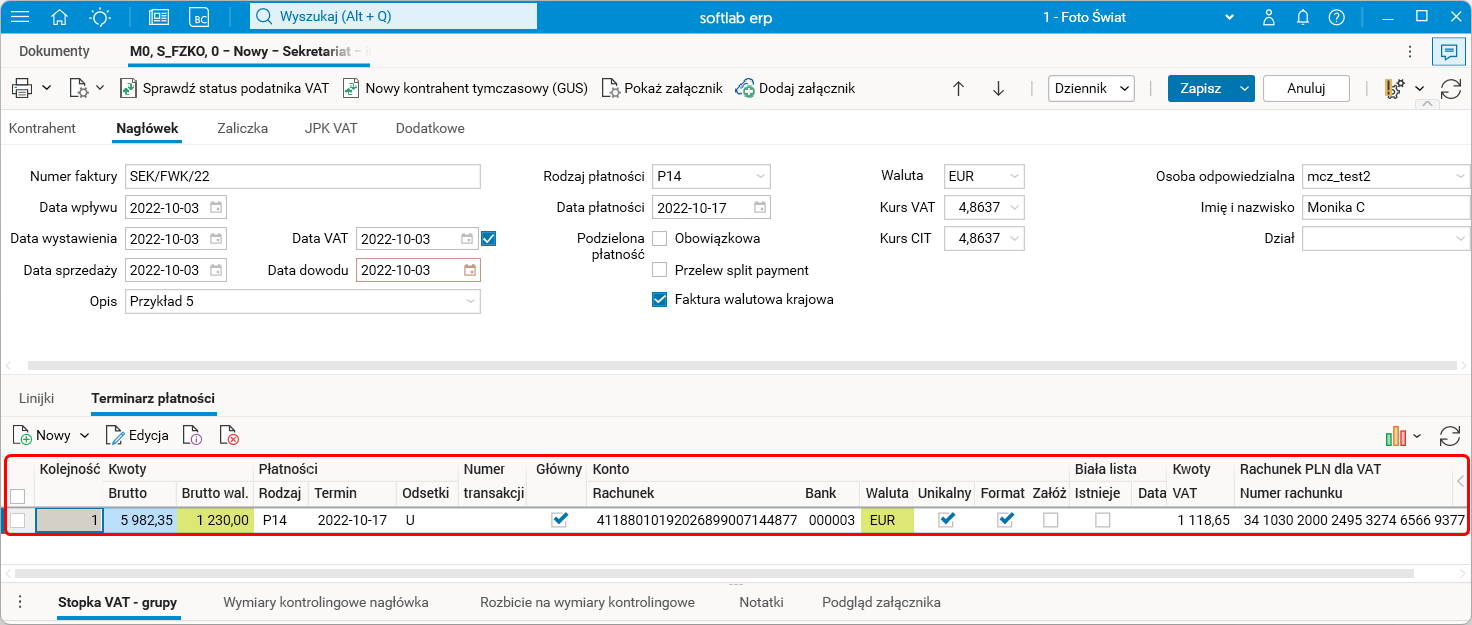Show the attachment
The height and width of the screenshot is (625, 1472).
(662, 88)
